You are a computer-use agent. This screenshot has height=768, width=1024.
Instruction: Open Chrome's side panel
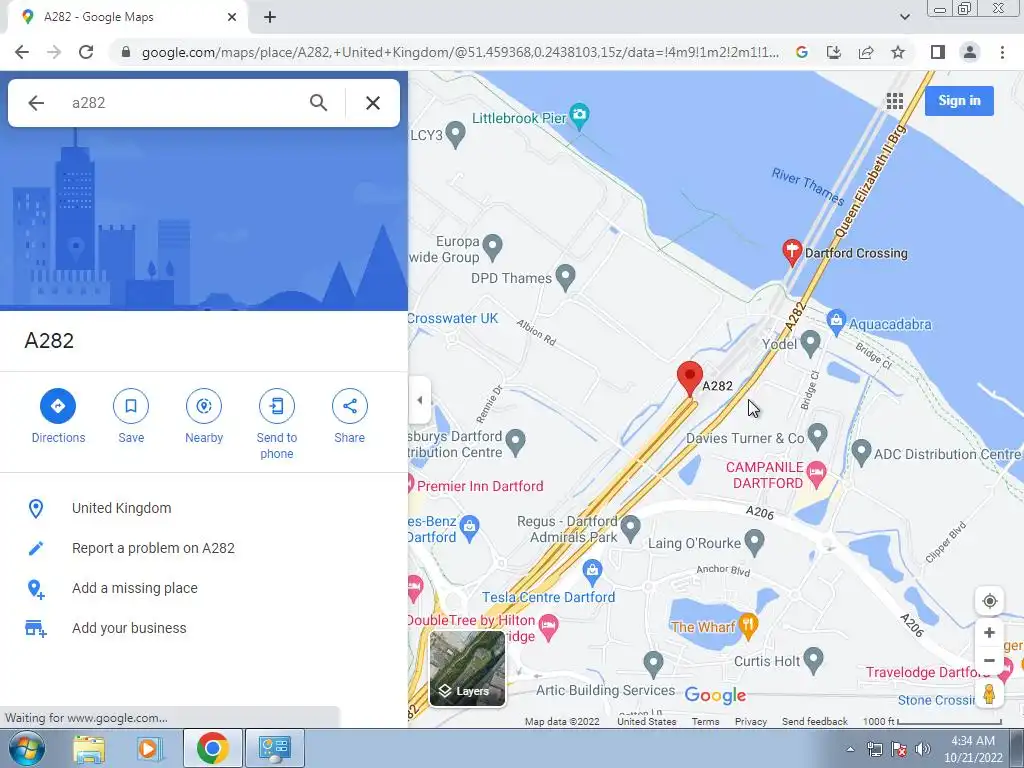[938, 52]
